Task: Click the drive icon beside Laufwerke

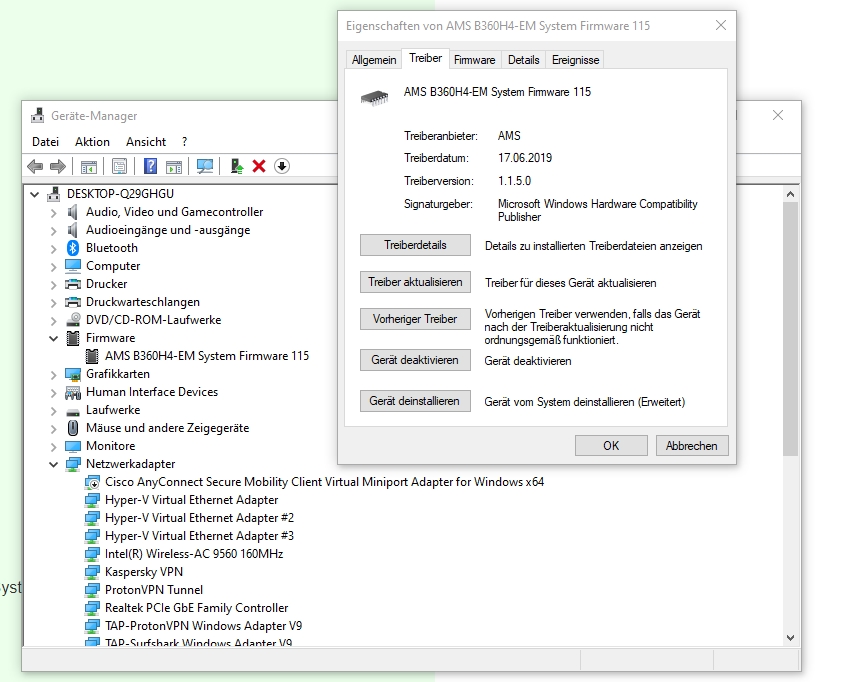Action: click(73, 412)
